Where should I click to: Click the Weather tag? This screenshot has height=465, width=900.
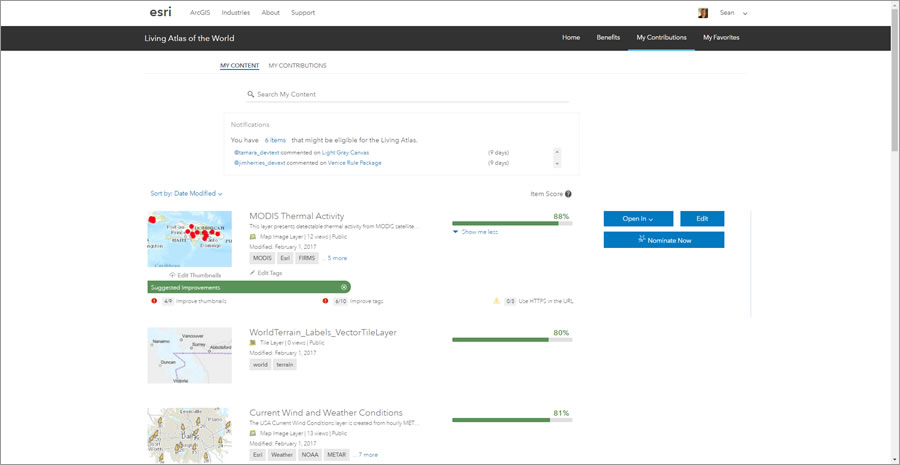[x=282, y=455]
